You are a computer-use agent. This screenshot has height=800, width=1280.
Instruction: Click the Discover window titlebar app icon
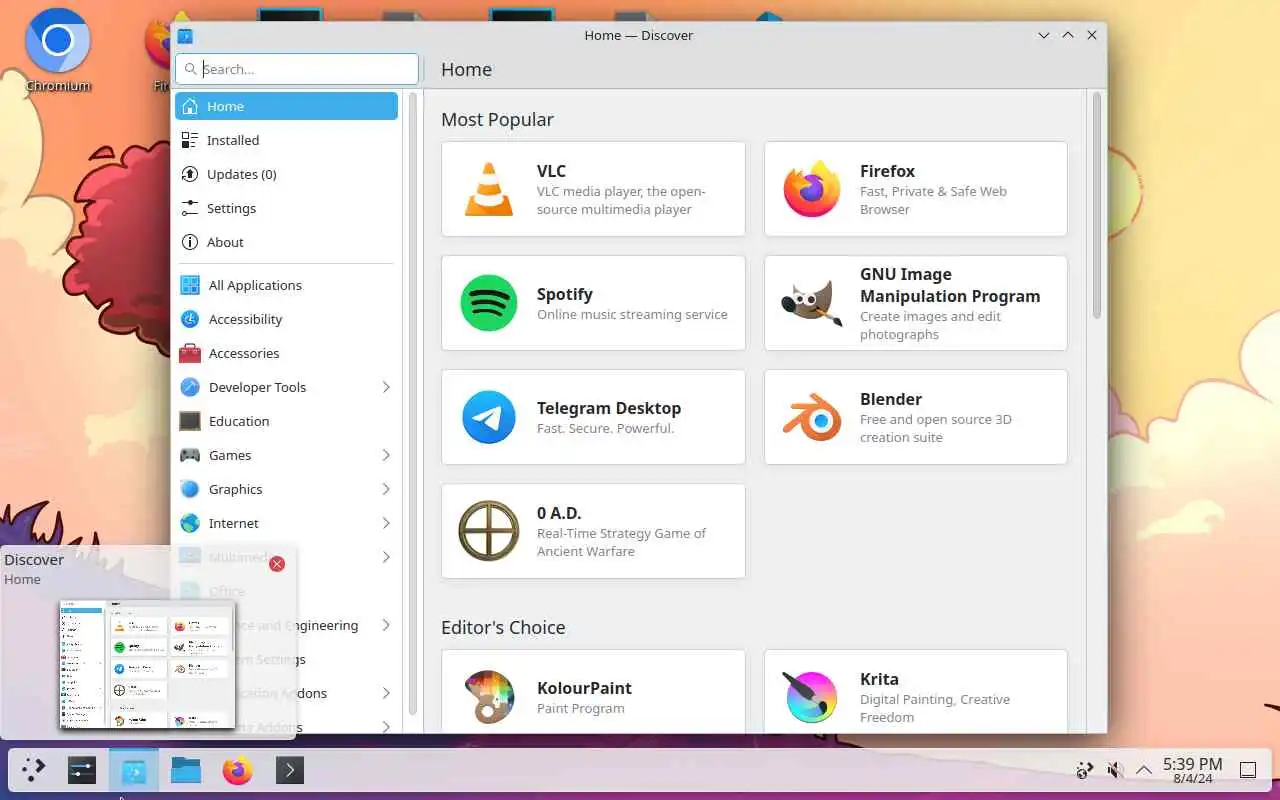(x=185, y=35)
